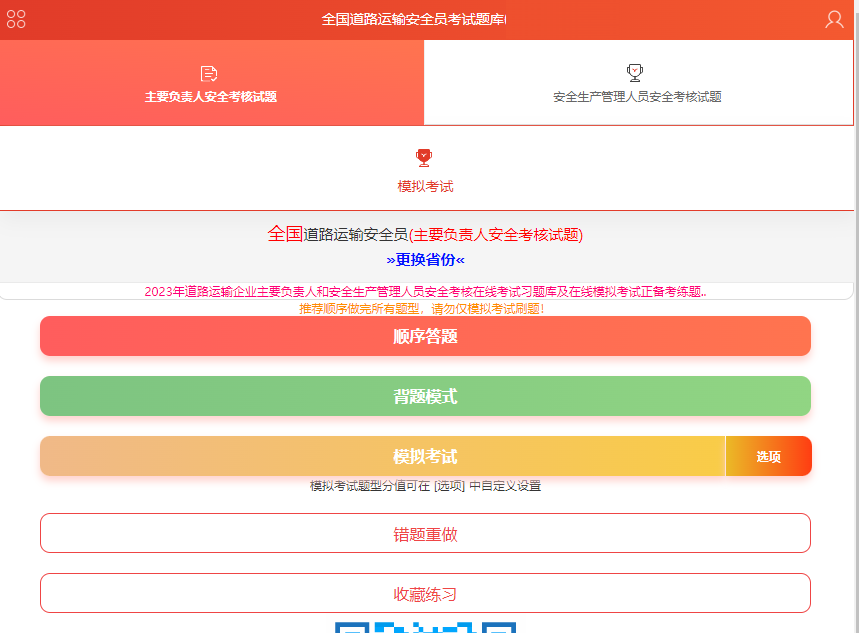Switch to 主要负责人安全考核试题 tab
Image resolution: width=859 pixels, height=633 pixels.
coord(211,83)
